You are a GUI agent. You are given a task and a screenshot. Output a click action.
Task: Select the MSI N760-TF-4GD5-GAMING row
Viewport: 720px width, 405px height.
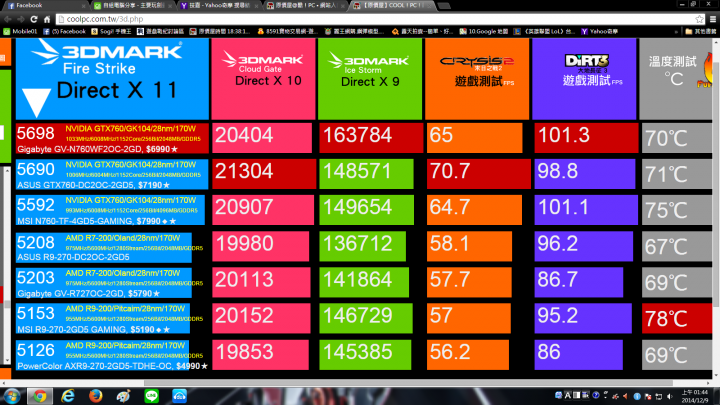[110, 210]
